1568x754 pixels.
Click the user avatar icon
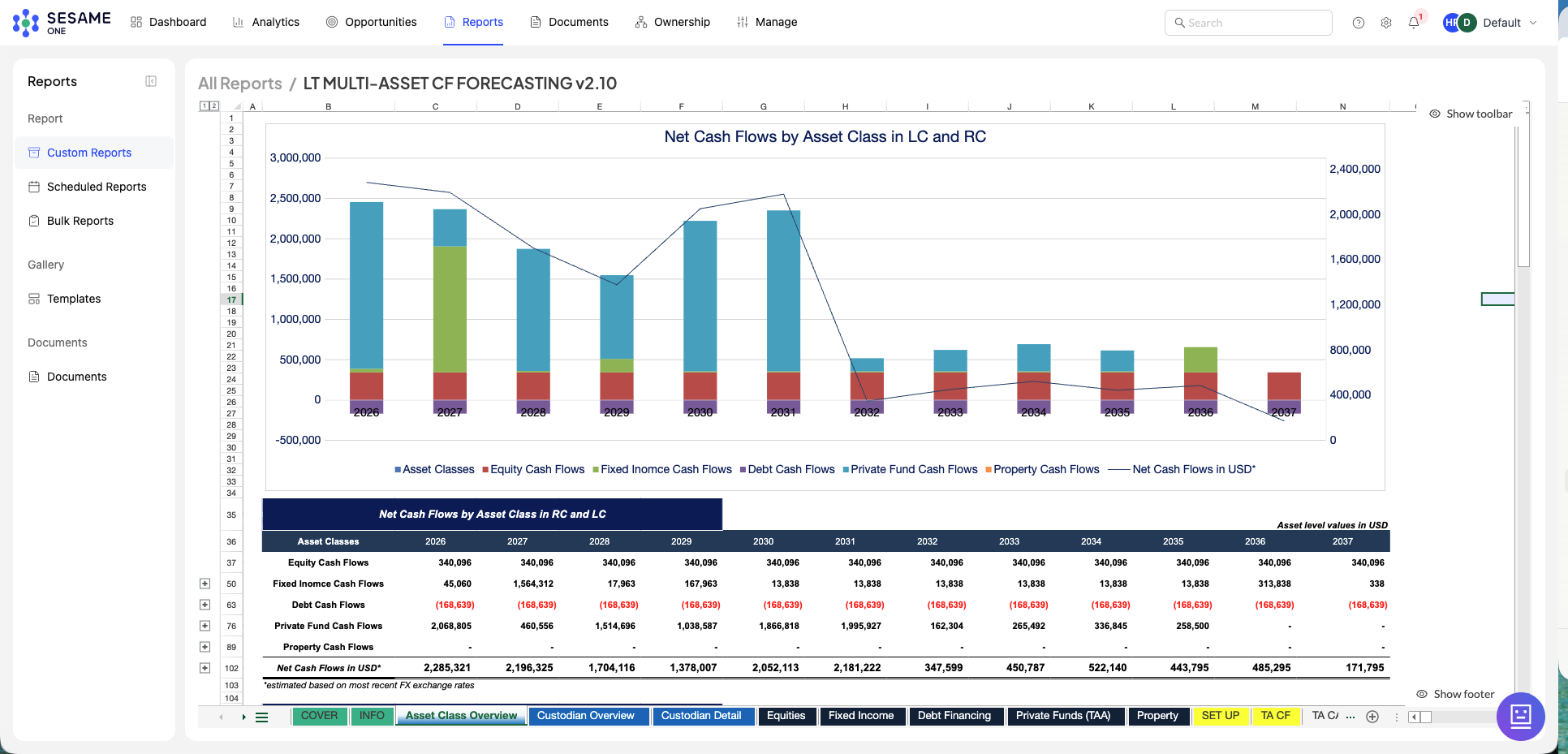pos(1459,23)
